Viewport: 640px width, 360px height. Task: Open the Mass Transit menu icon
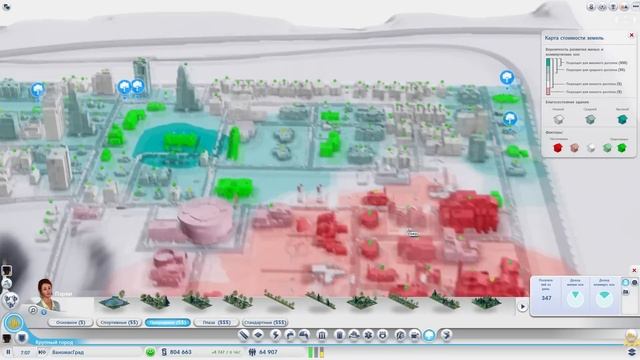coord(414,335)
